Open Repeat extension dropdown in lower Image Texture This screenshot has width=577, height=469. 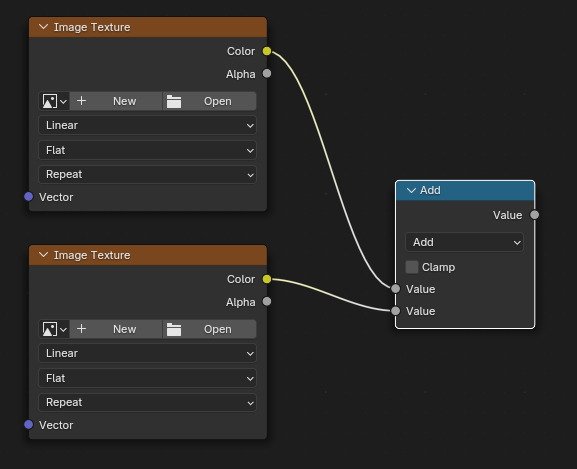(147, 402)
